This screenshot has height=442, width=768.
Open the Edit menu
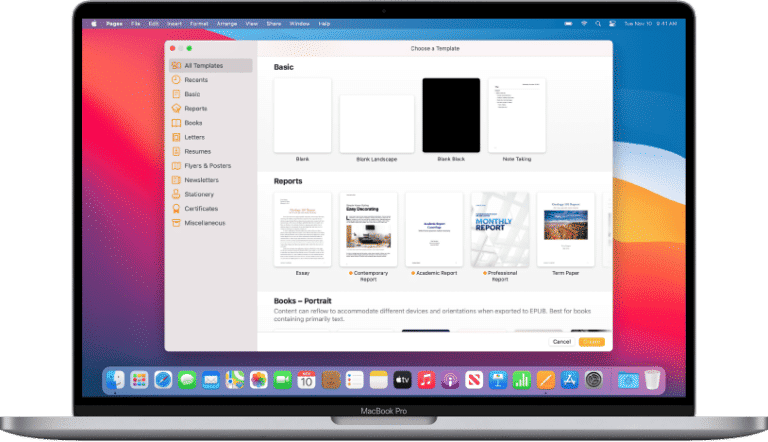point(154,24)
